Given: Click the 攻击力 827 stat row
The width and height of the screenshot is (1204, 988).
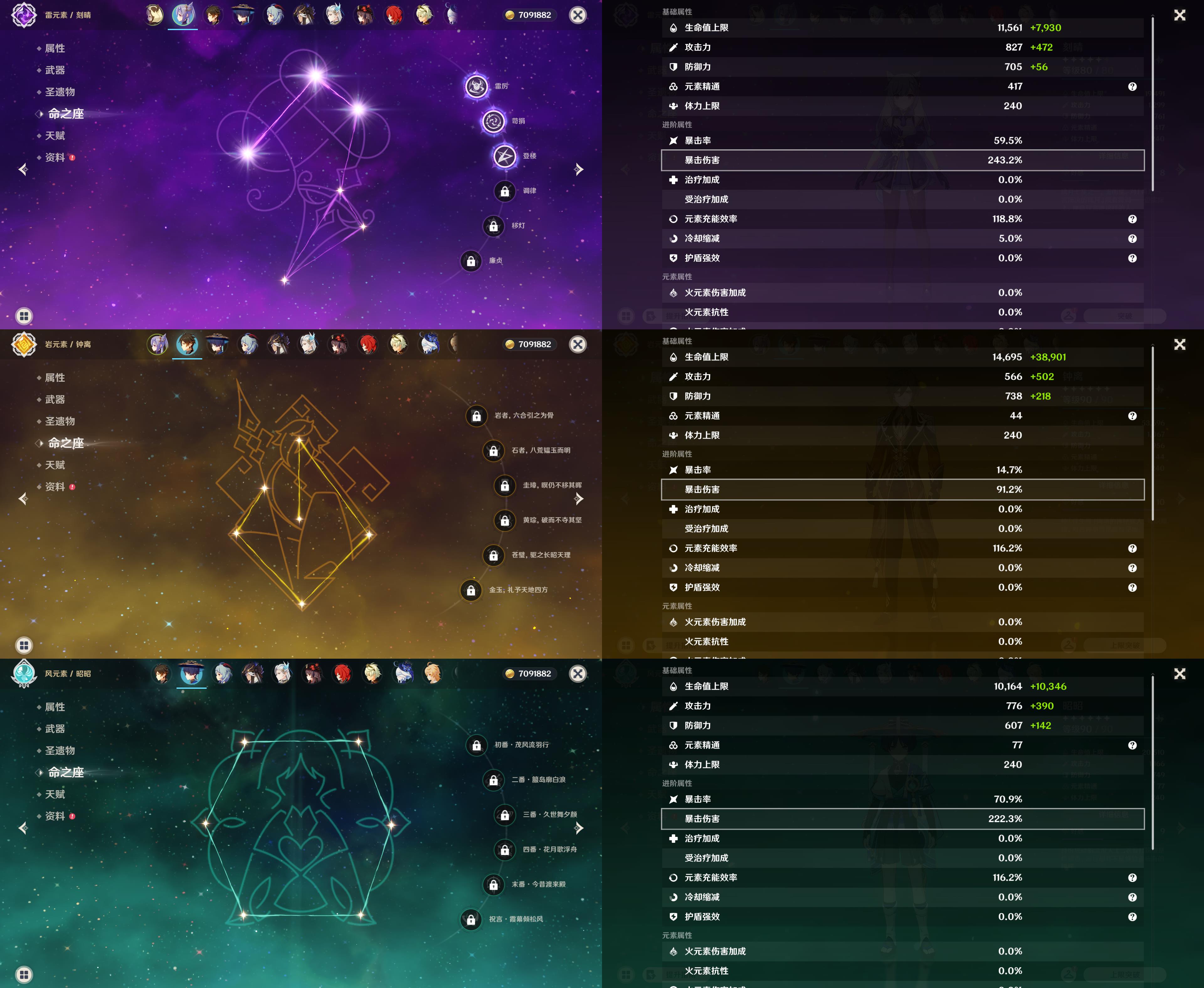Looking at the screenshot, I should click(902, 47).
